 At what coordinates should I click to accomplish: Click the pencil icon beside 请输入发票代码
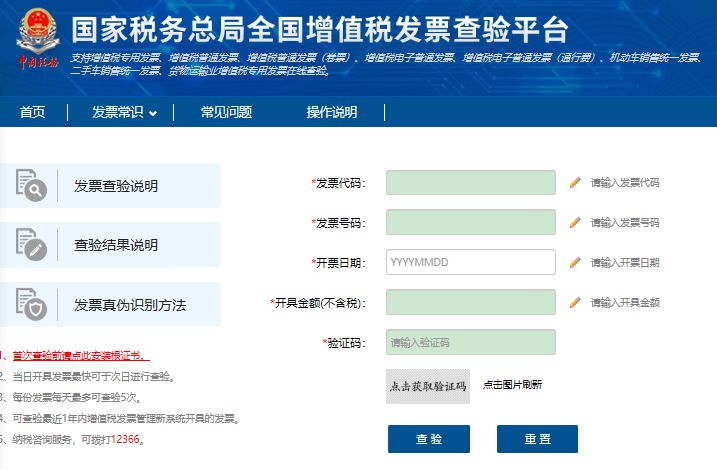[x=575, y=183]
